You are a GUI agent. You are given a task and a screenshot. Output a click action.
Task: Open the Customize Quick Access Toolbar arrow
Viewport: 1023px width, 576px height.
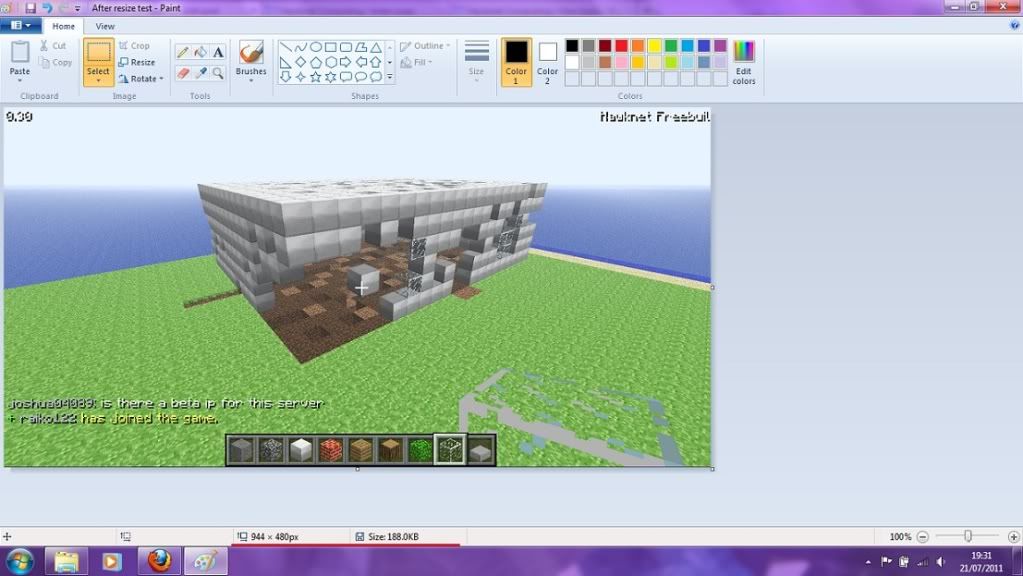coord(77,8)
